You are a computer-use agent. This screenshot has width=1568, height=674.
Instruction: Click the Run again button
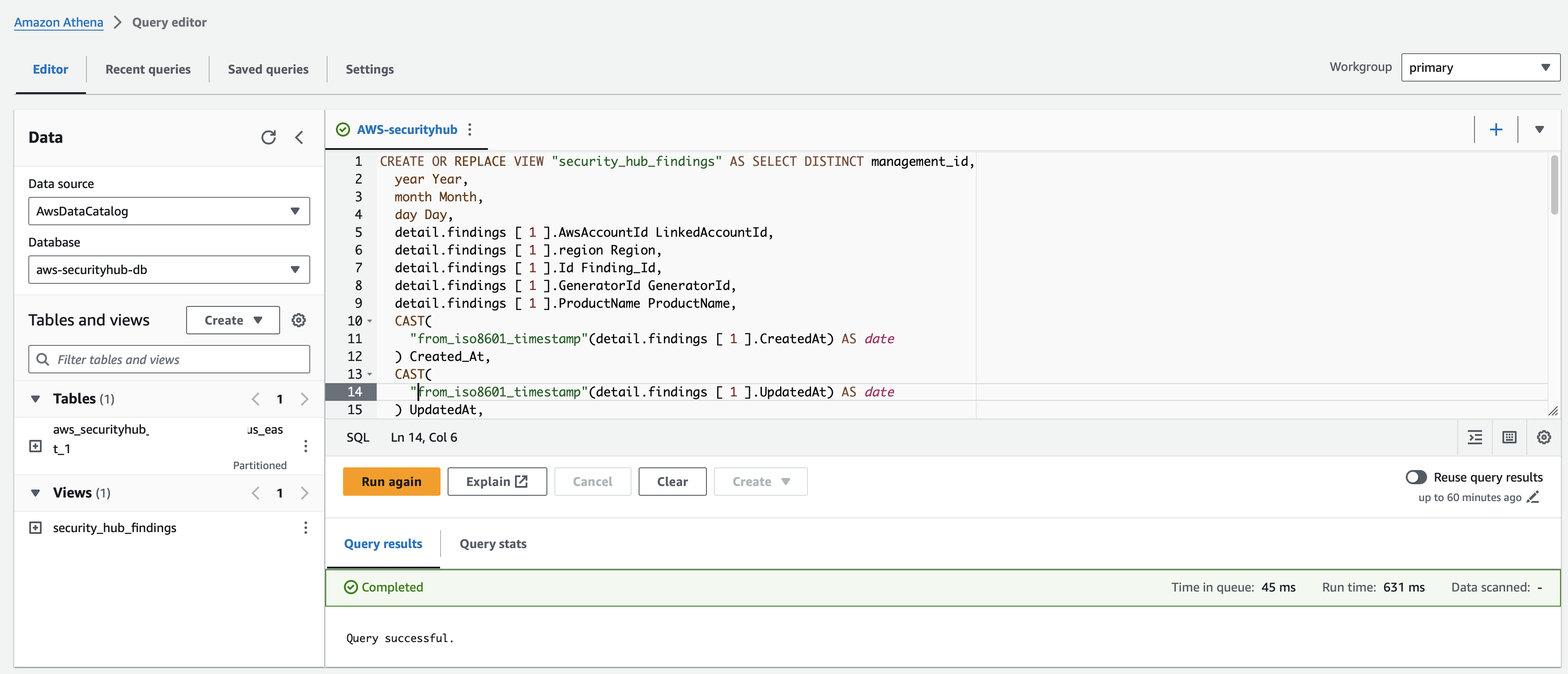pyautogui.click(x=391, y=482)
